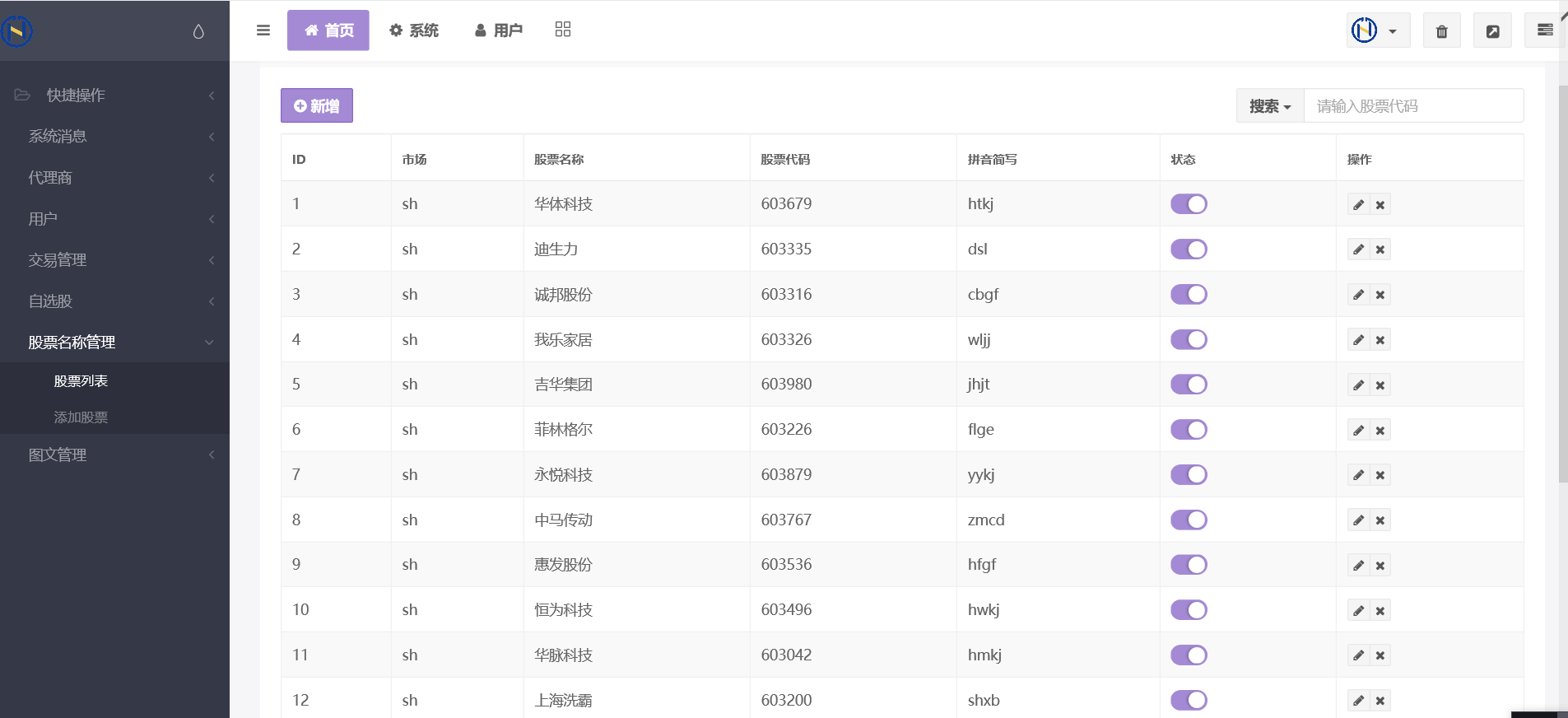Expand 用户 section in the sidebar
This screenshot has height=718, width=1568.
point(114,219)
